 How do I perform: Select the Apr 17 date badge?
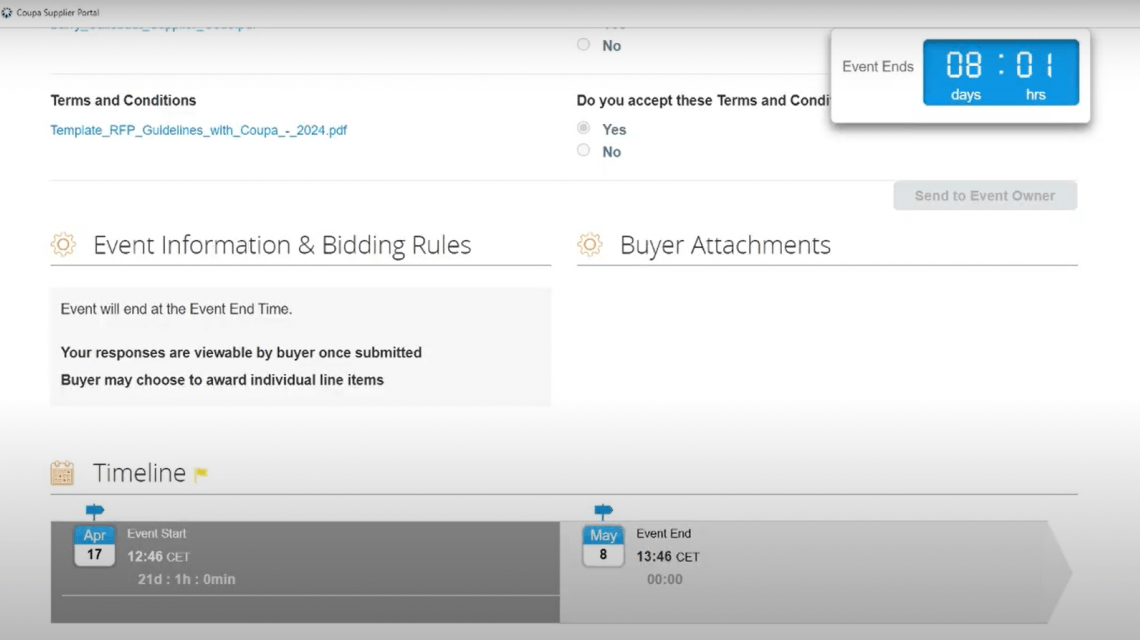tap(95, 545)
